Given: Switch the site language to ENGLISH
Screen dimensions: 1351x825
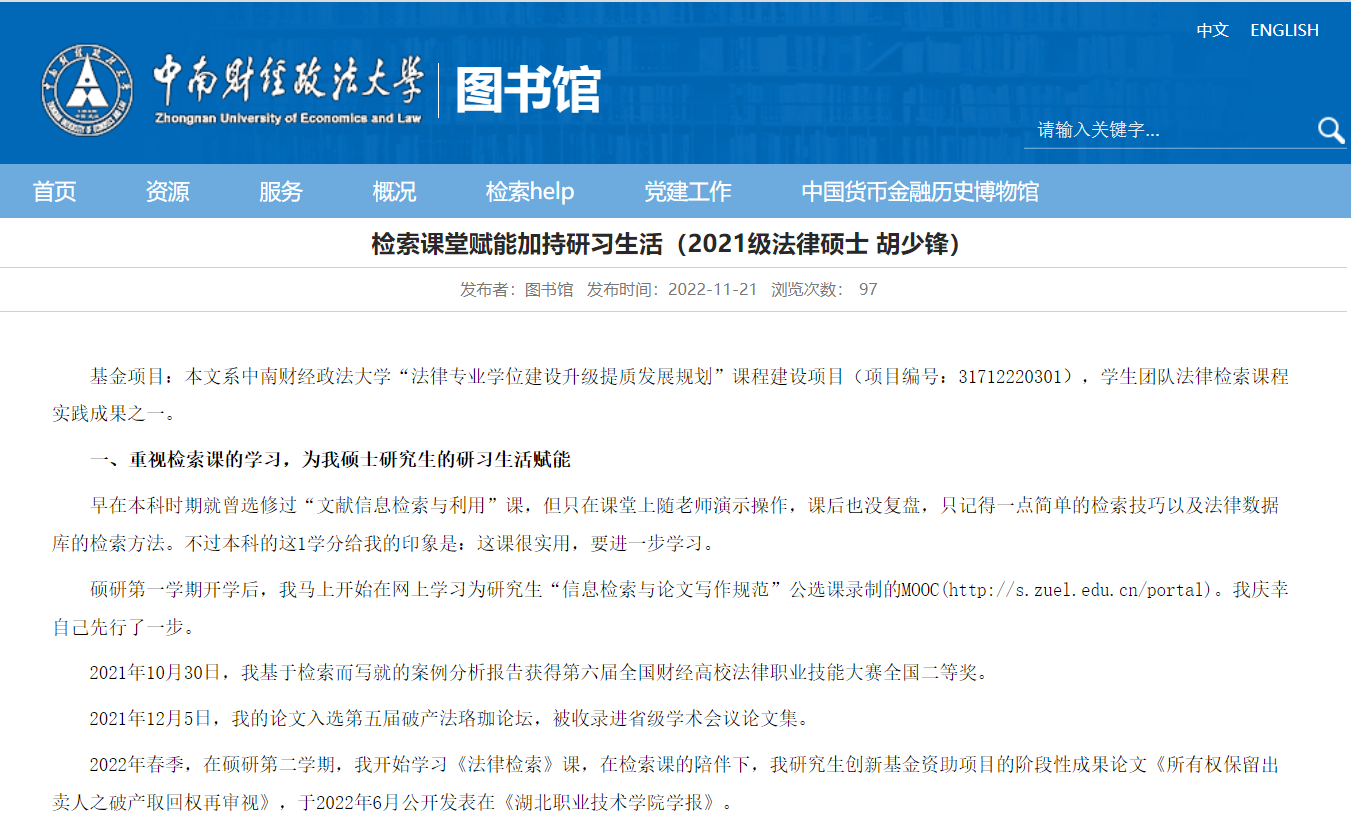Looking at the screenshot, I should tap(1284, 30).
